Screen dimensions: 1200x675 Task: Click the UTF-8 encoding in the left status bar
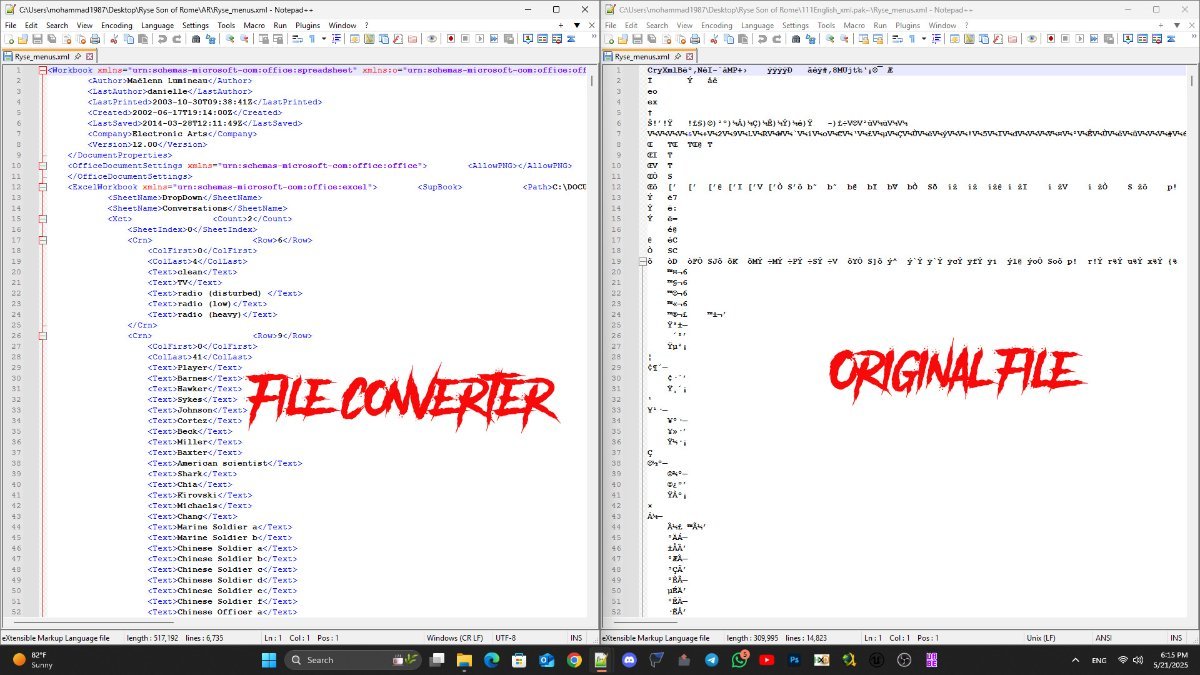pyautogui.click(x=505, y=637)
